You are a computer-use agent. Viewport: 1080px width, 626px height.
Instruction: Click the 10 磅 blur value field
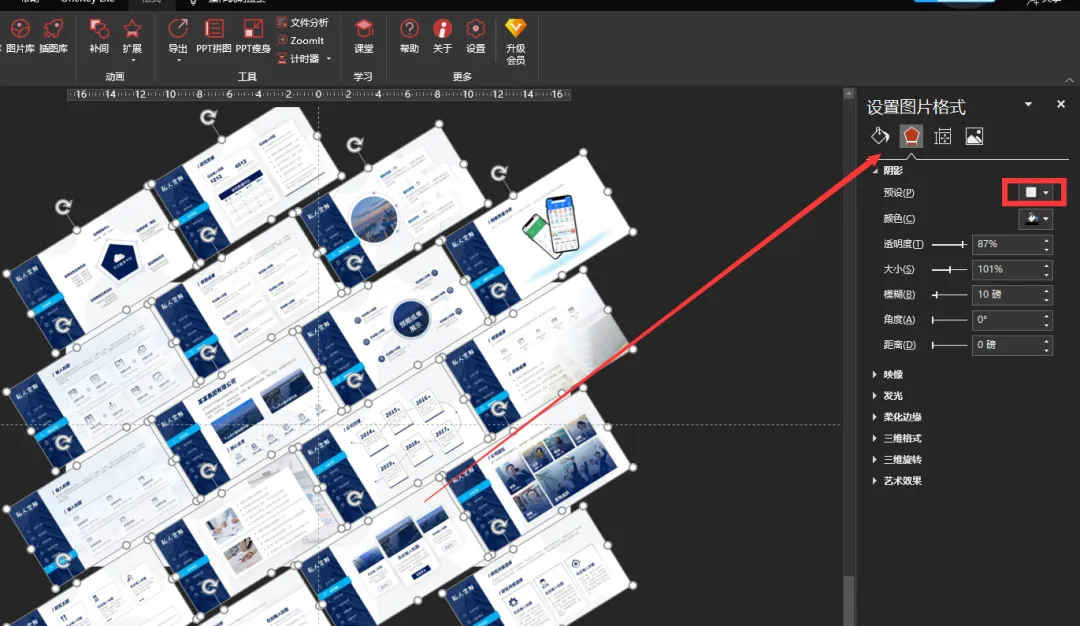coord(1006,295)
